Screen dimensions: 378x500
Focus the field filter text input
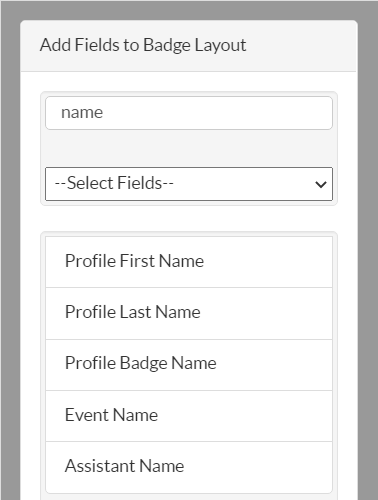coord(189,113)
